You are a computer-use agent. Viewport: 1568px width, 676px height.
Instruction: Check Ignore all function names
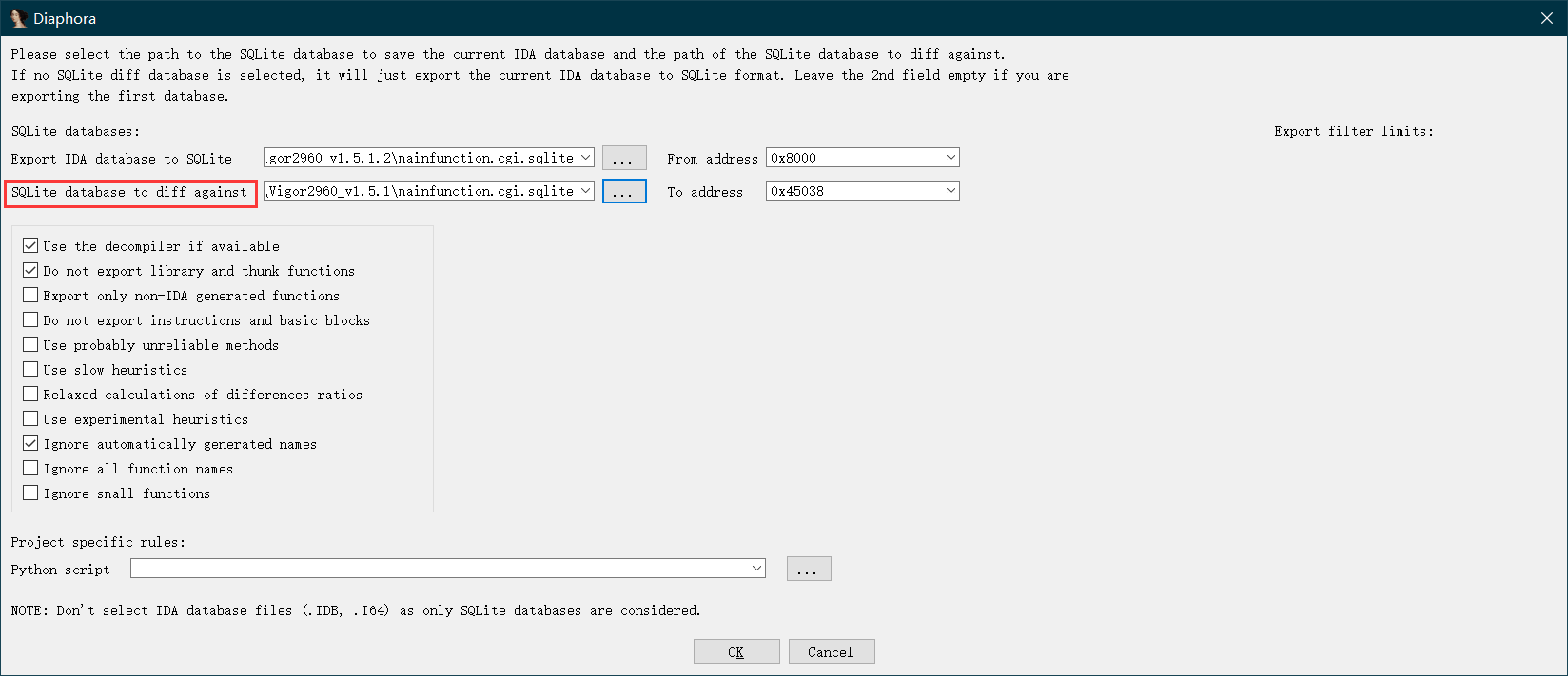(30, 468)
